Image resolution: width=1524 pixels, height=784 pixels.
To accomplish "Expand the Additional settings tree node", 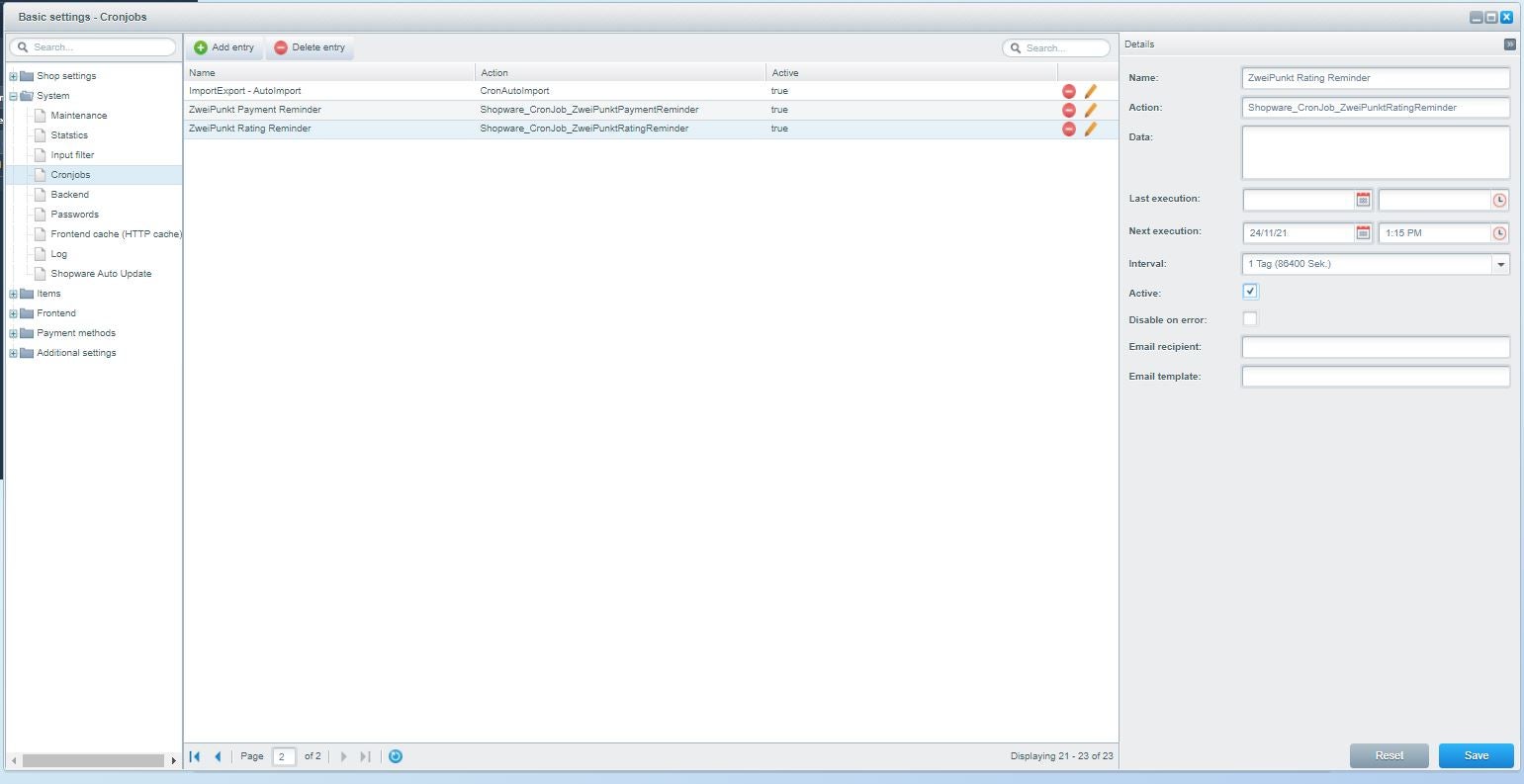I will coord(13,353).
